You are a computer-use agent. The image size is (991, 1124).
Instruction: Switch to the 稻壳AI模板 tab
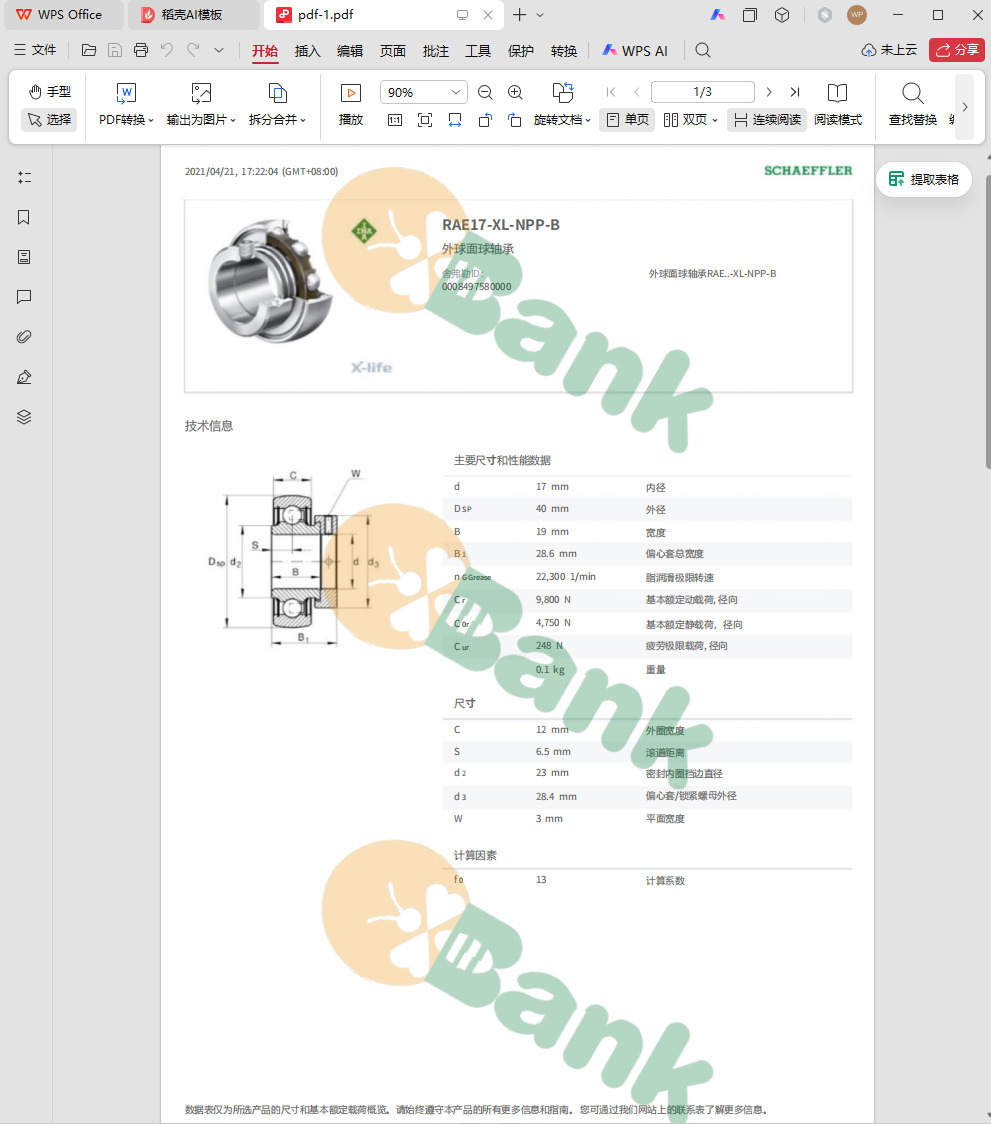194,15
